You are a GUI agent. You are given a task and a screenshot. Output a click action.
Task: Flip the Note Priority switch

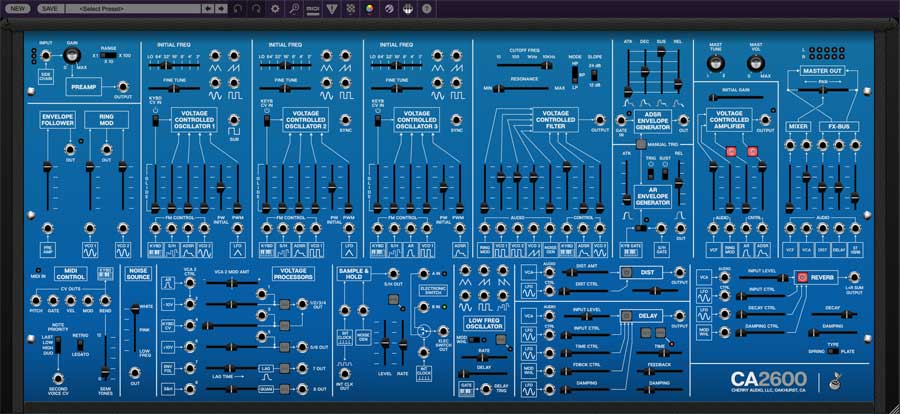click(58, 346)
